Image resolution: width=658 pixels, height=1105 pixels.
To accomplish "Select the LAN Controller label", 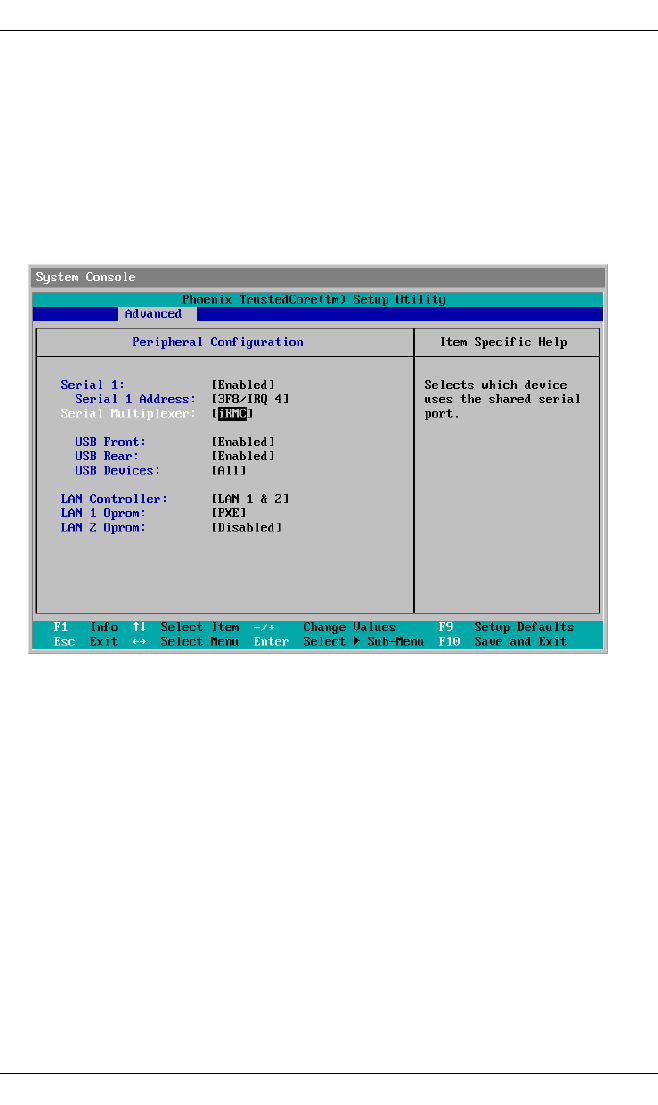I will click(114, 499).
